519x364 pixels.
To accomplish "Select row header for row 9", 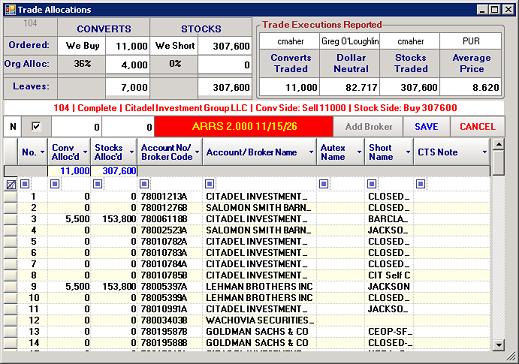I will (11, 287).
